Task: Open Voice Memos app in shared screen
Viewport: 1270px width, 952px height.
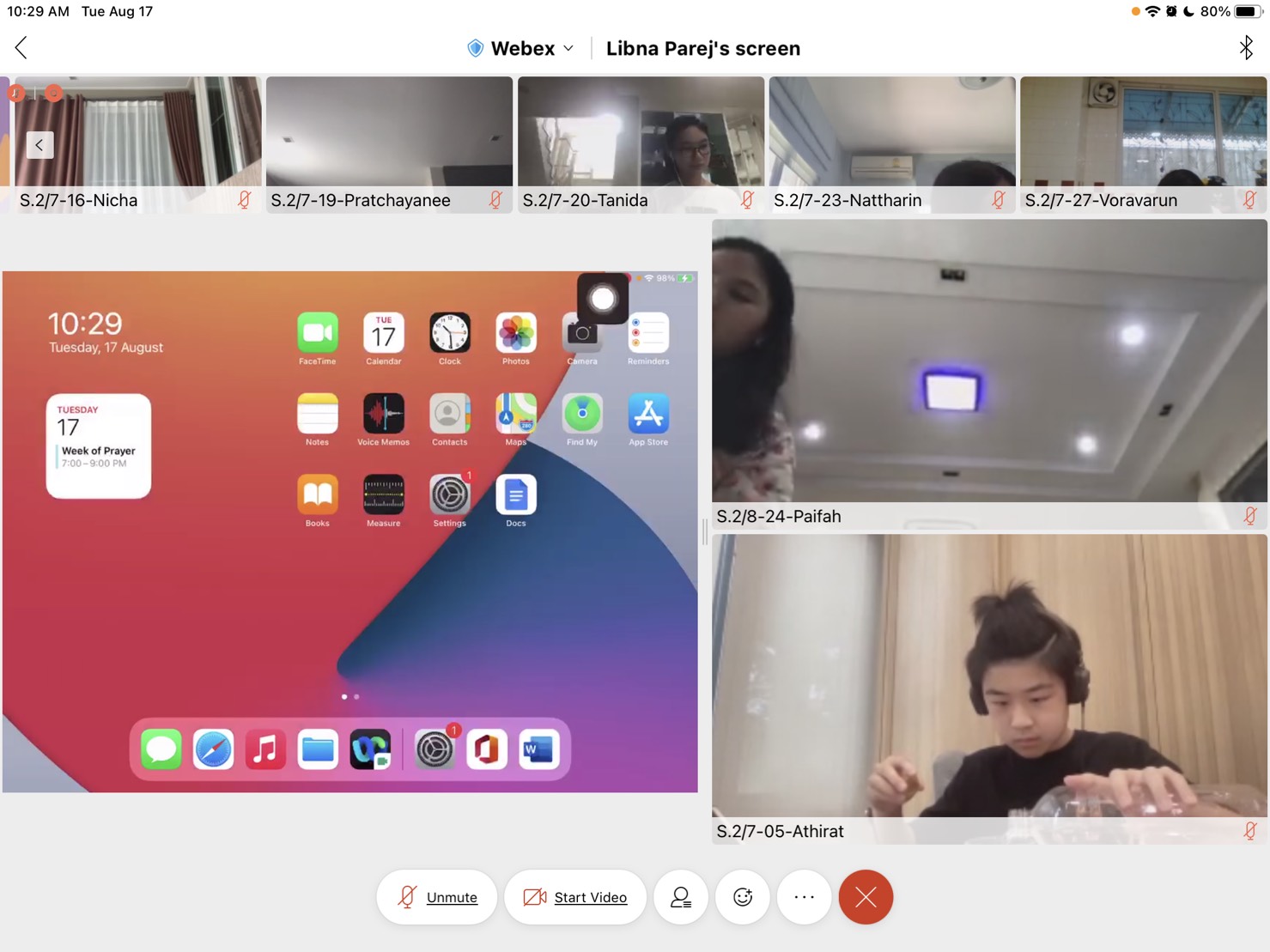Action: (384, 414)
